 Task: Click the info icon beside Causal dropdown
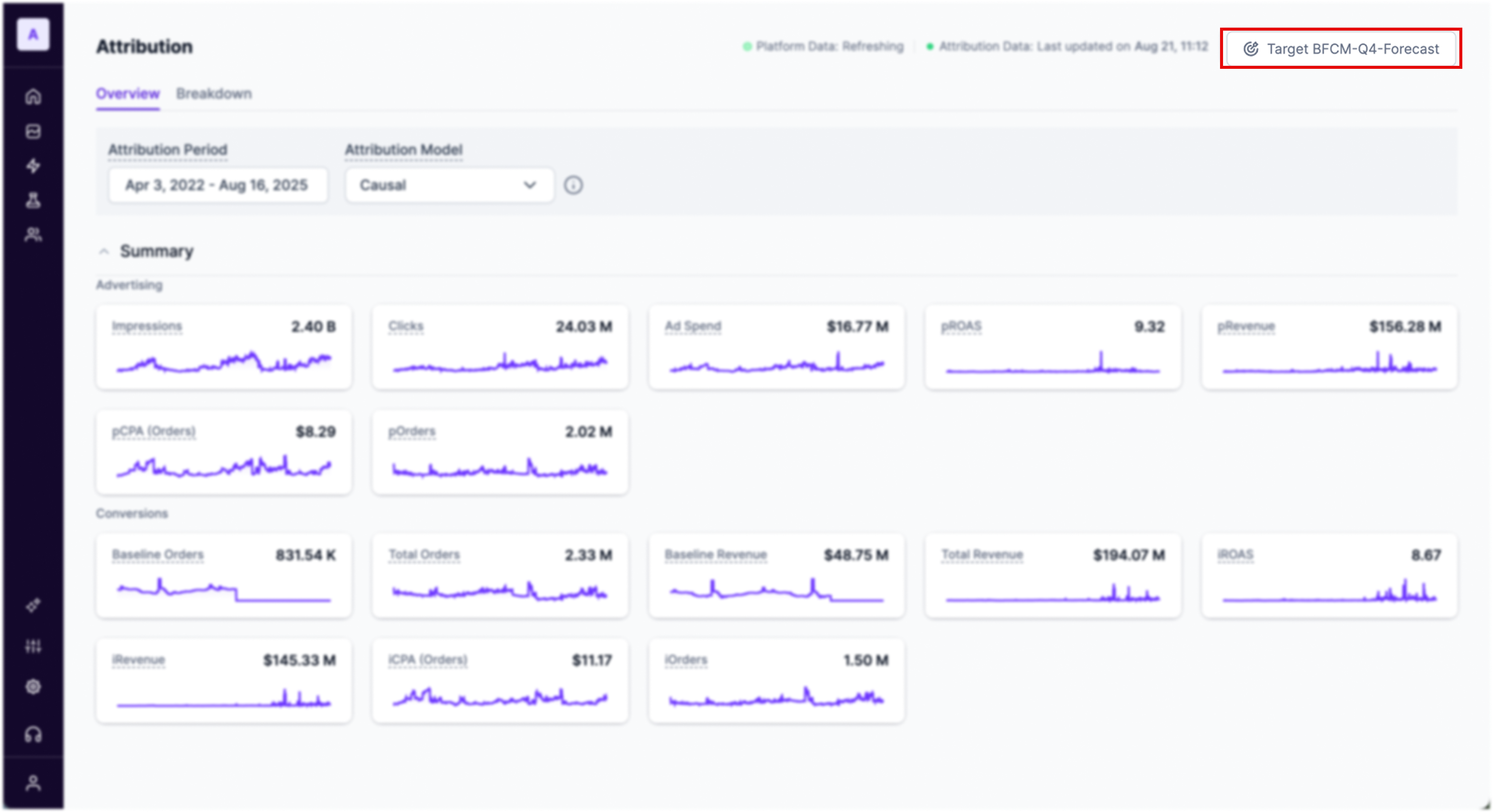pyautogui.click(x=573, y=185)
